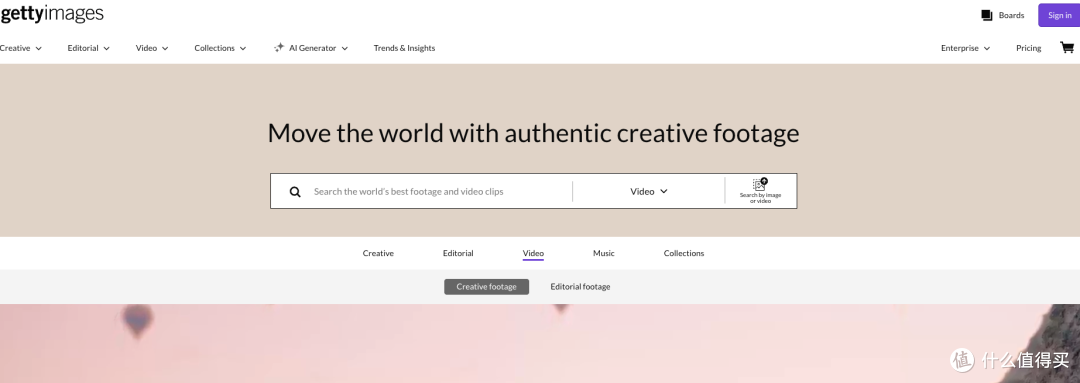Select the Video tab below search
1080x383 pixels.
pos(533,253)
